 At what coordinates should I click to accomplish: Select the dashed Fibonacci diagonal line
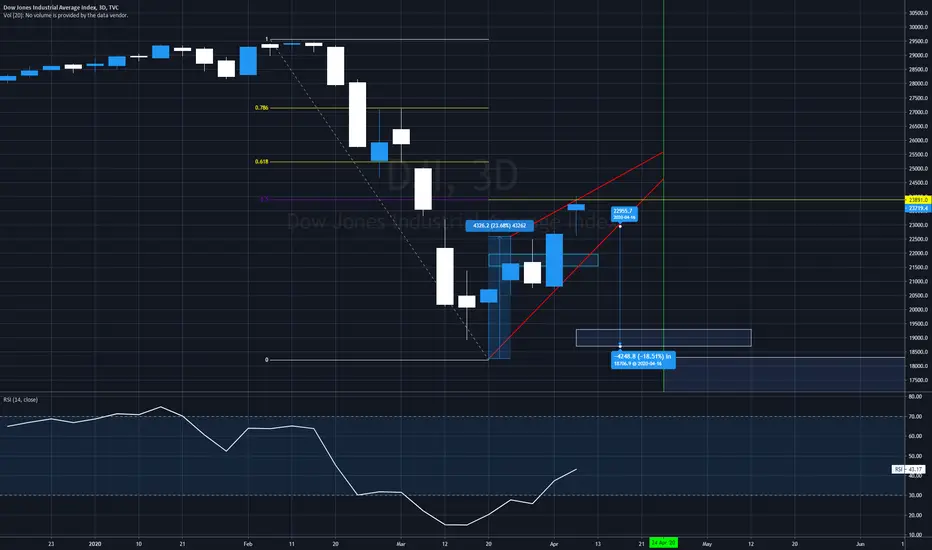(x=380, y=199)
